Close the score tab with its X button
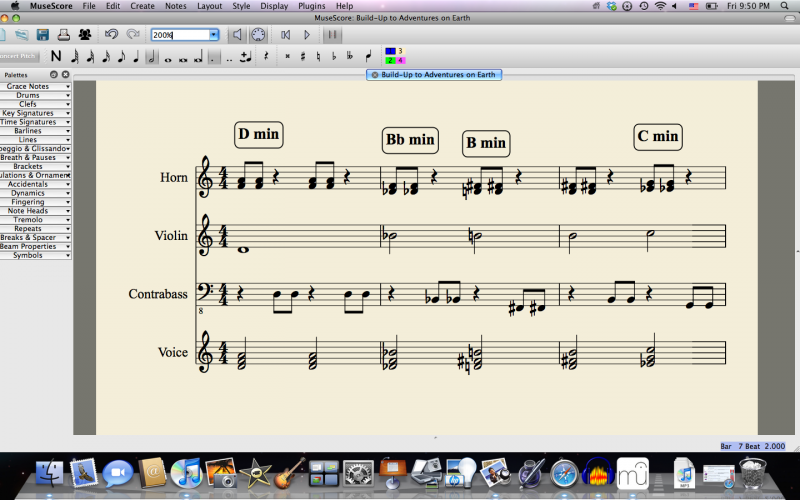The image size is (800, 500). tap(375, 75)
